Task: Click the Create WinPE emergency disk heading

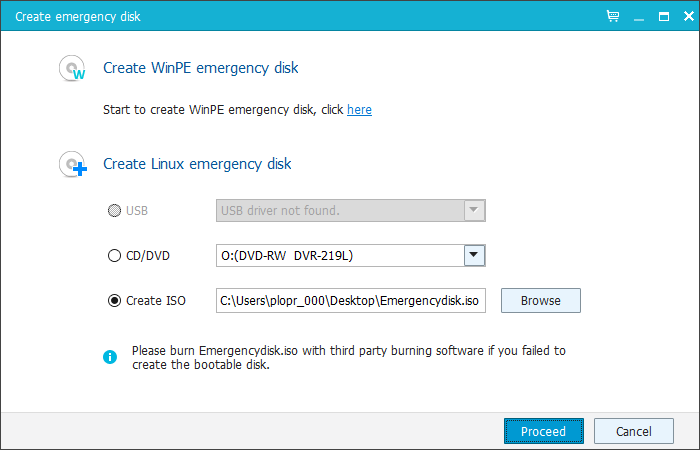Action: click(201, 68)
